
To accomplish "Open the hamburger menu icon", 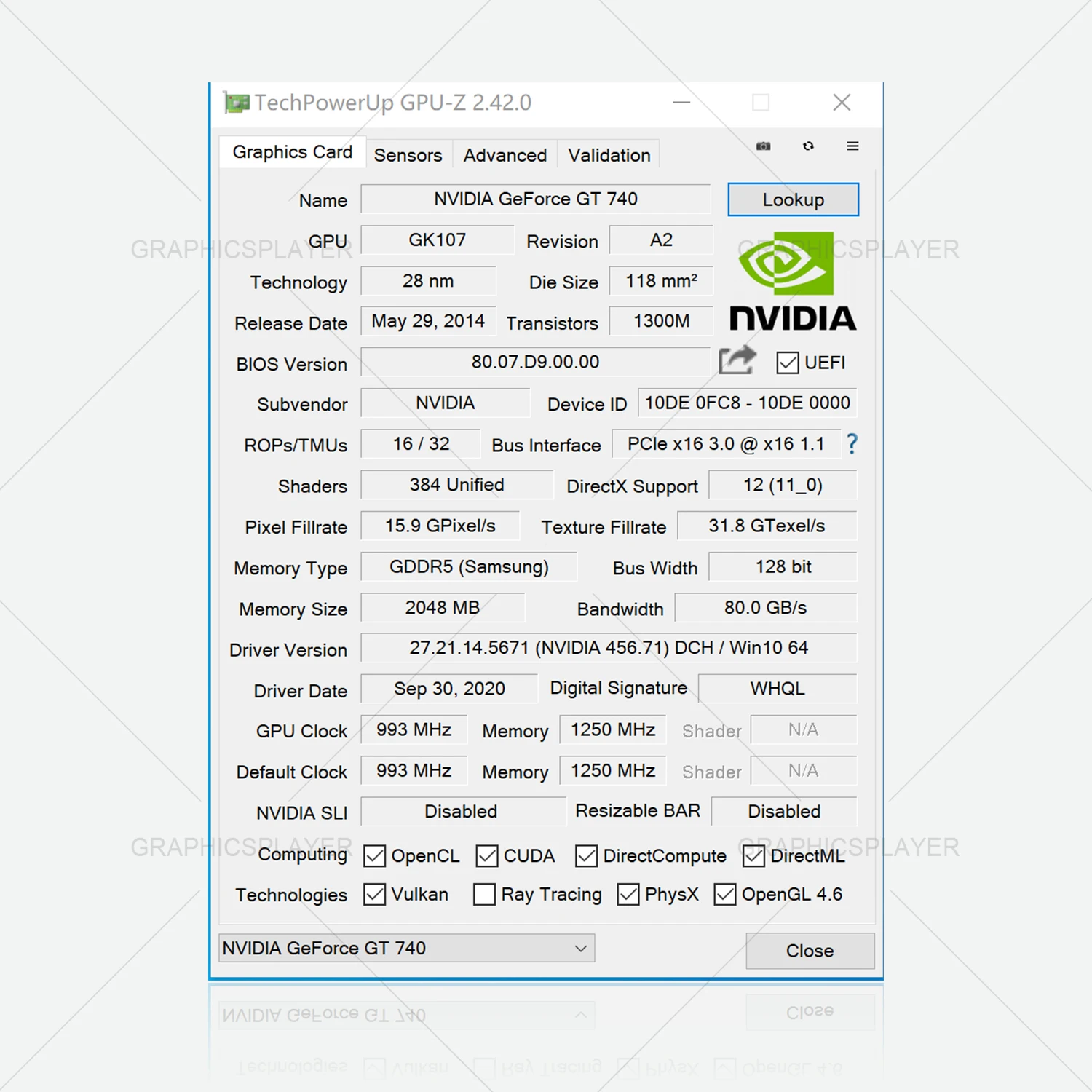I will coord(852,146).
